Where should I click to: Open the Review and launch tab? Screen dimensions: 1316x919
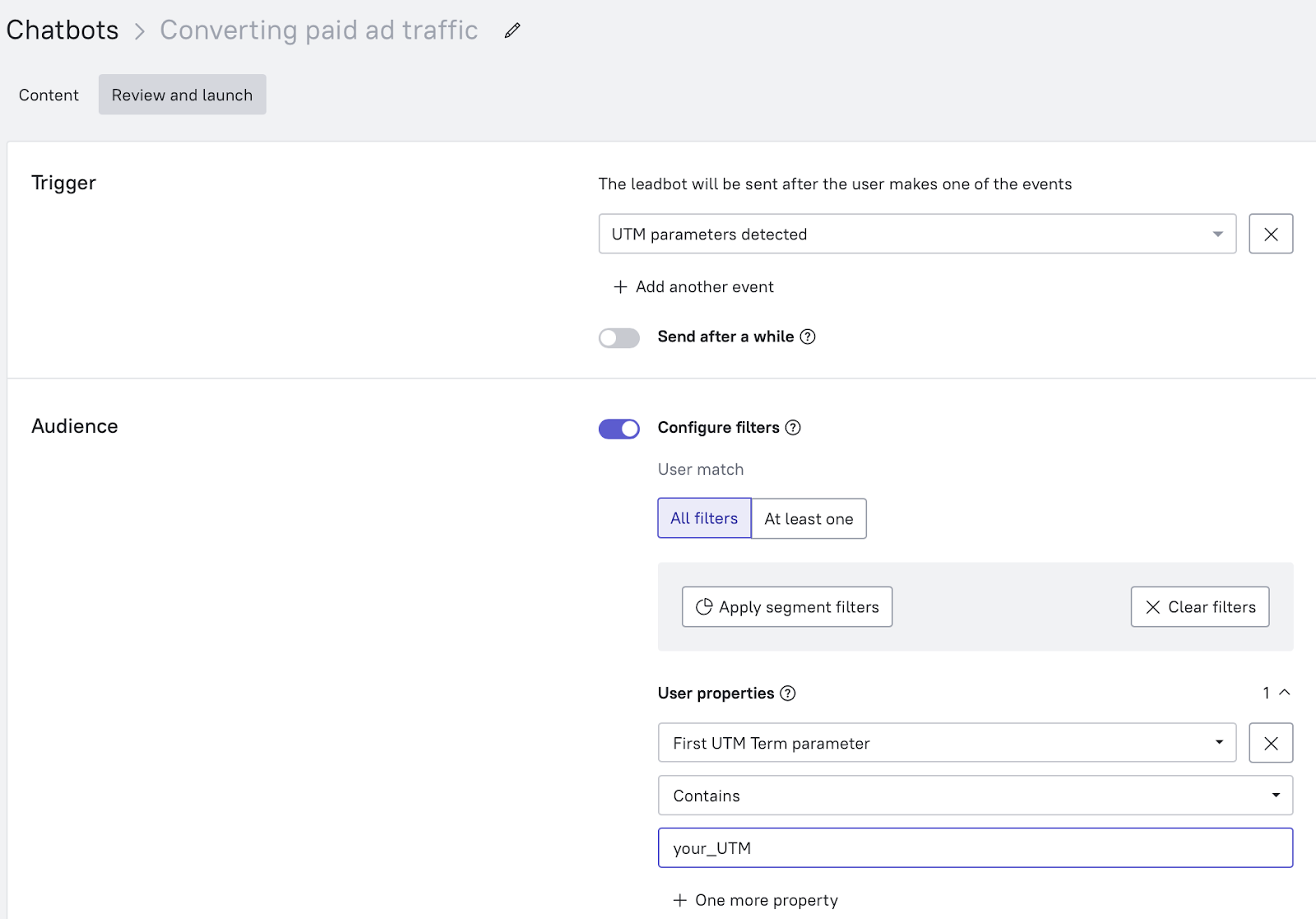[182, 95]
